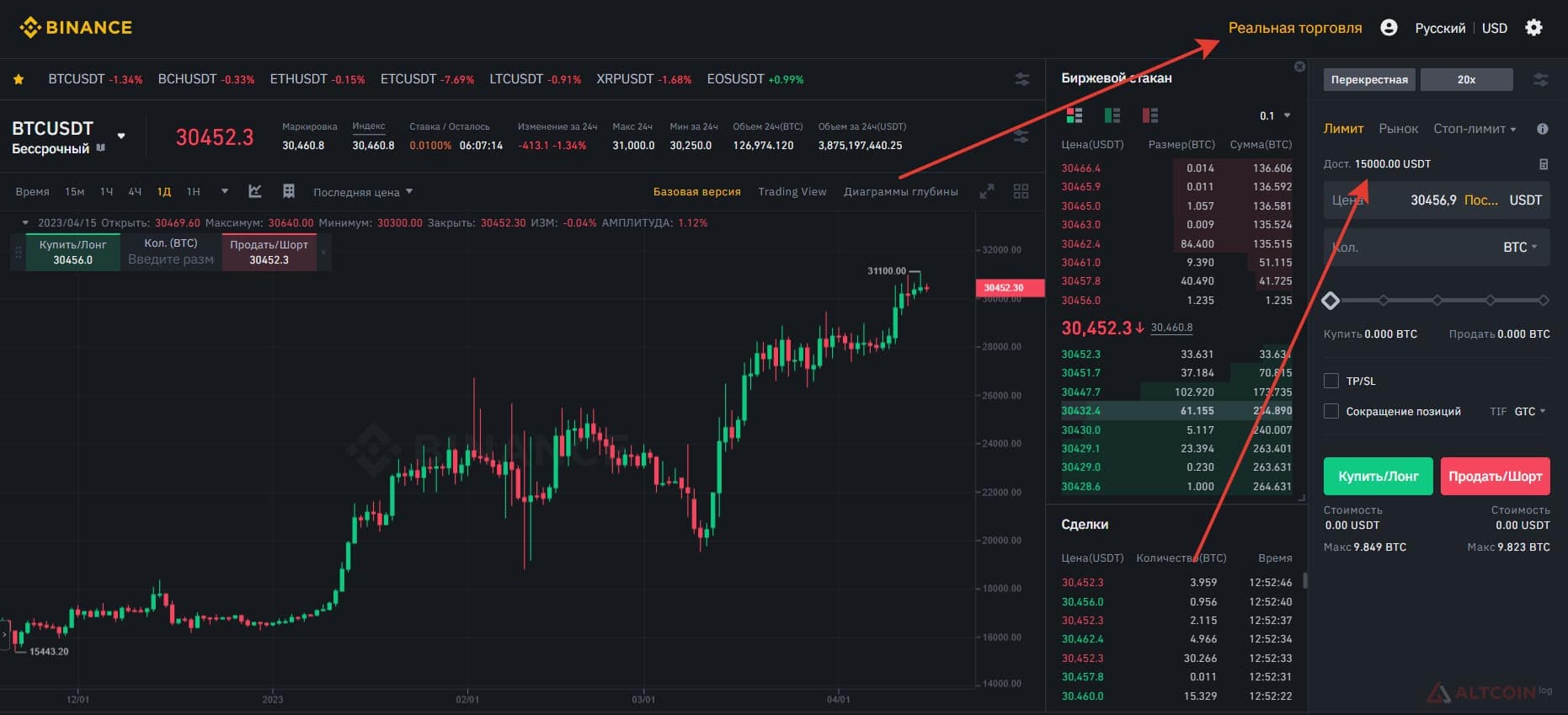Close the order book panel
The image size is (1568, 715).
click(1299, 67)
